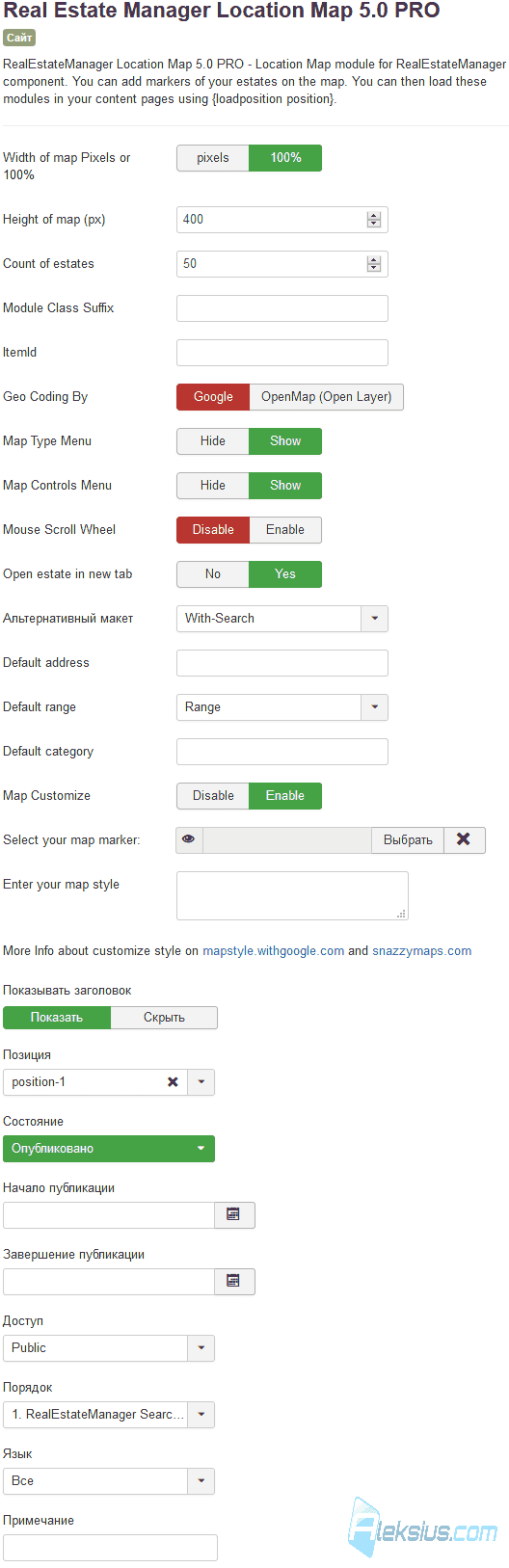Viewport: 509px width, 1568px height.
Task: Click the map marker path field
Action: [287, 839]
